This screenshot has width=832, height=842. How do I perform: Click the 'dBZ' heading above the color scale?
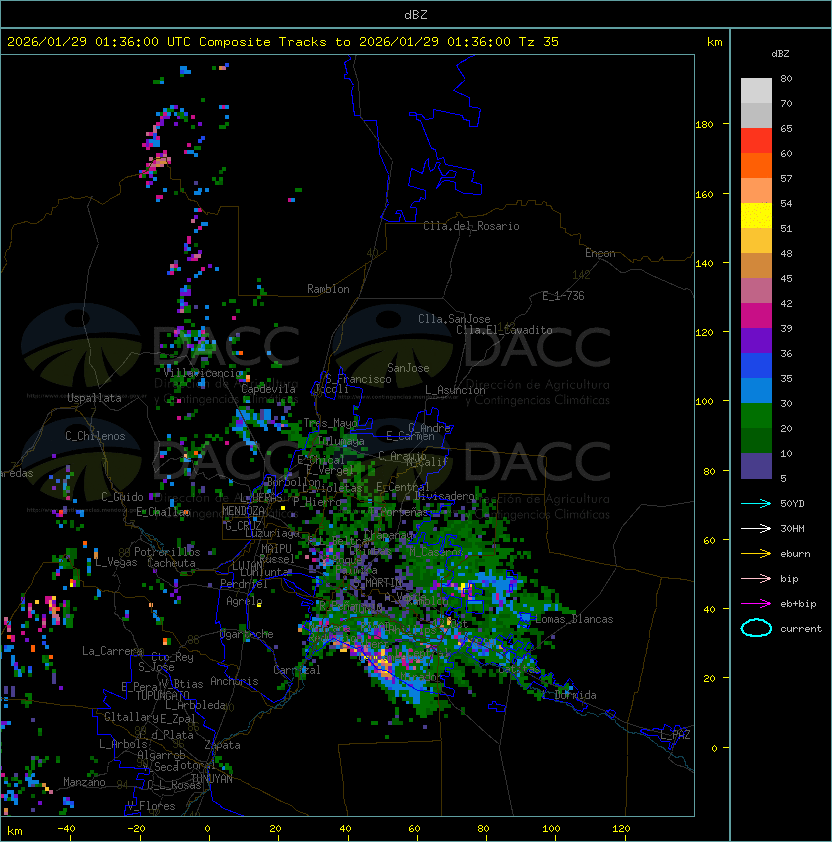click(x=780, y=54)
